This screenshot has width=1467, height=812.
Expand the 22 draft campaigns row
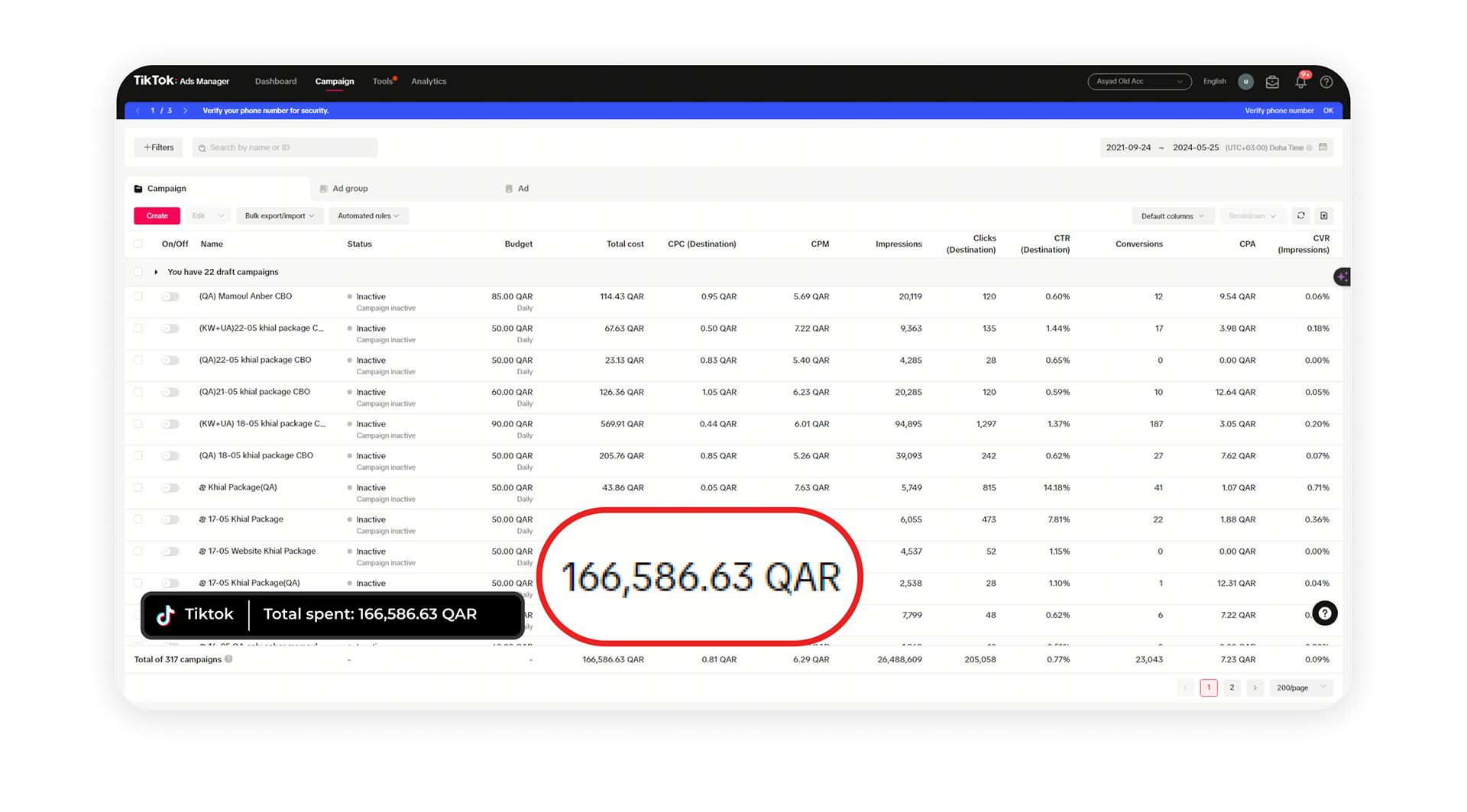pos(156,272)
